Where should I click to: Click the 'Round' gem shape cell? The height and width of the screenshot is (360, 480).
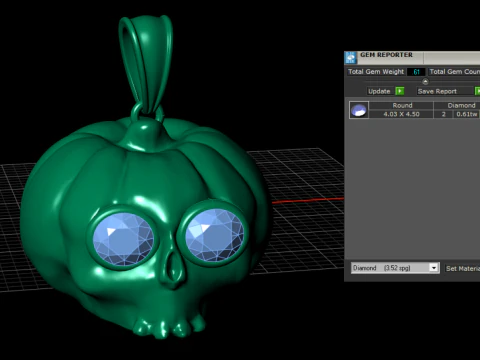(x=402, y=105)
